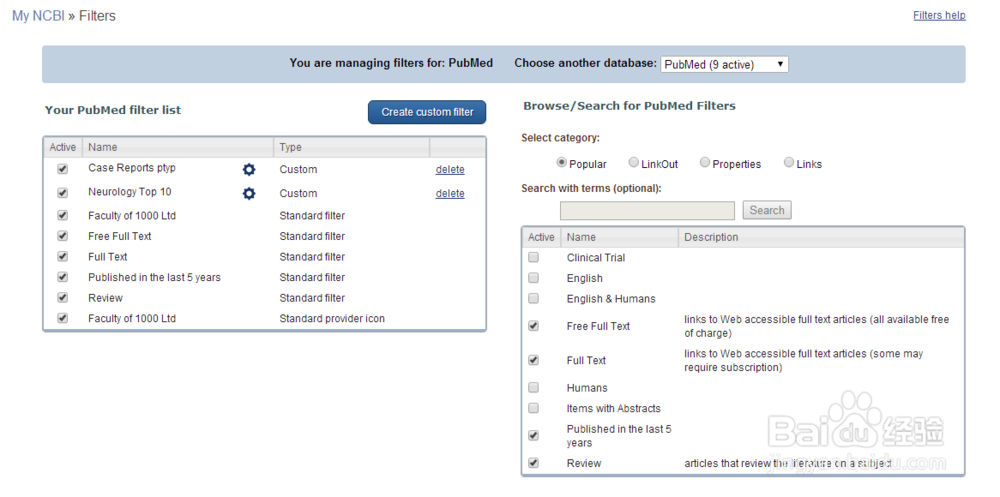Delete the Neurology Top 10 filter
This screenshot has width=1000, height=497.
(450, 194)
